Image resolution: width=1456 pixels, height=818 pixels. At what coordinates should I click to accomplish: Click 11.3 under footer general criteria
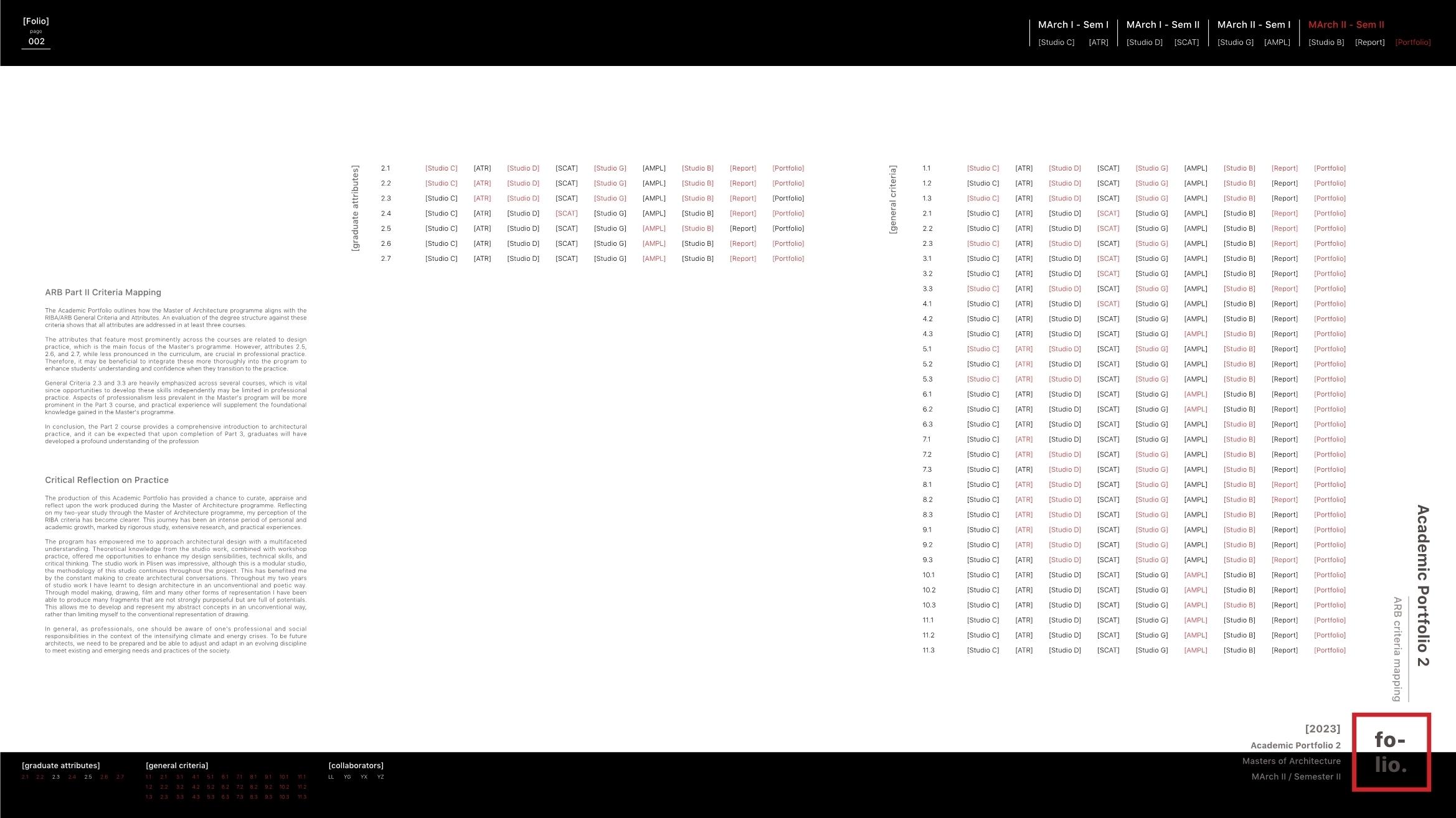coord(302,797)
